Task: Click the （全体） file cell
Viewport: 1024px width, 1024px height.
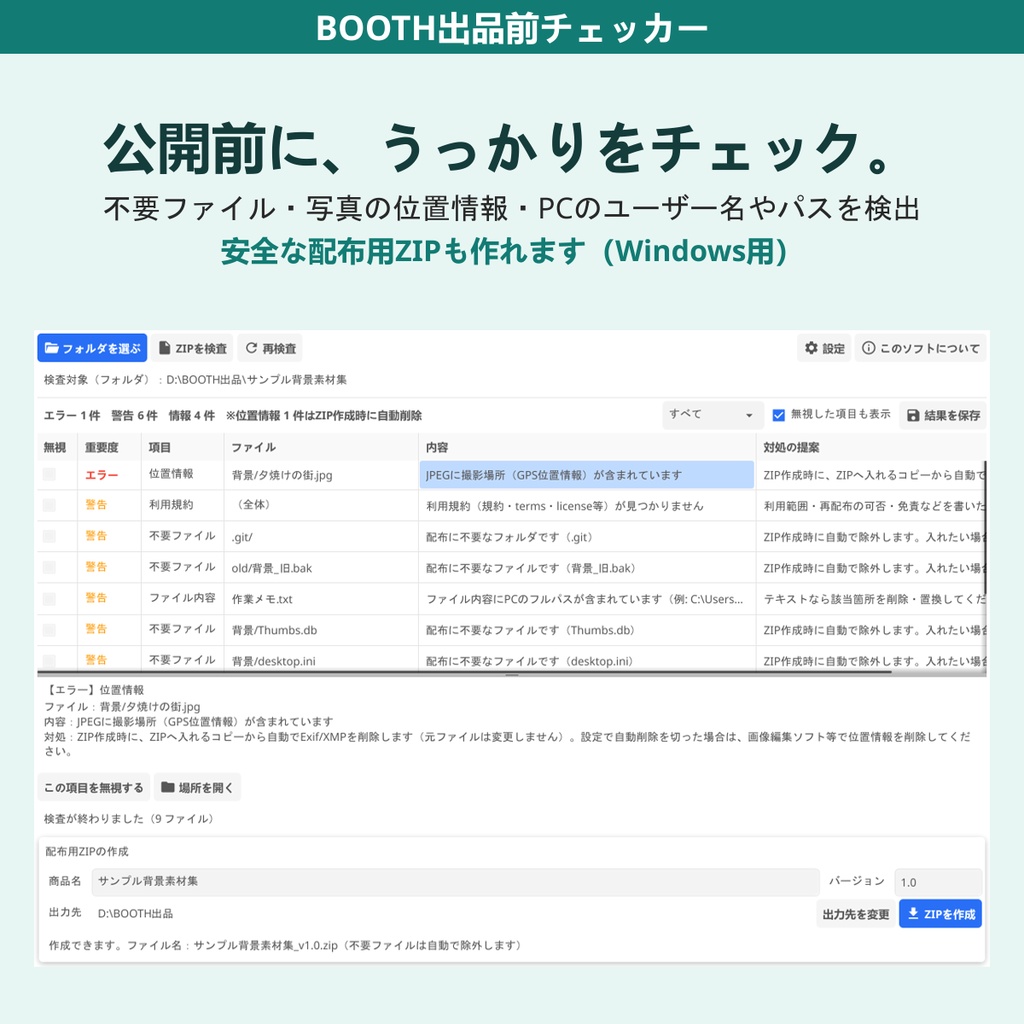Action: coord(321,506)
